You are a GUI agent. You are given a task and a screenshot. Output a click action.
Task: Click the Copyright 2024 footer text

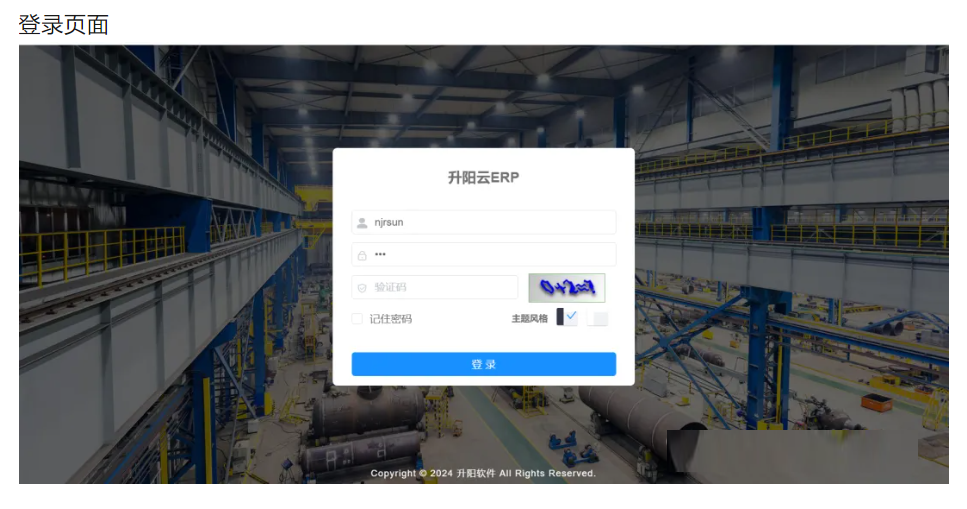tap(484, 473)
